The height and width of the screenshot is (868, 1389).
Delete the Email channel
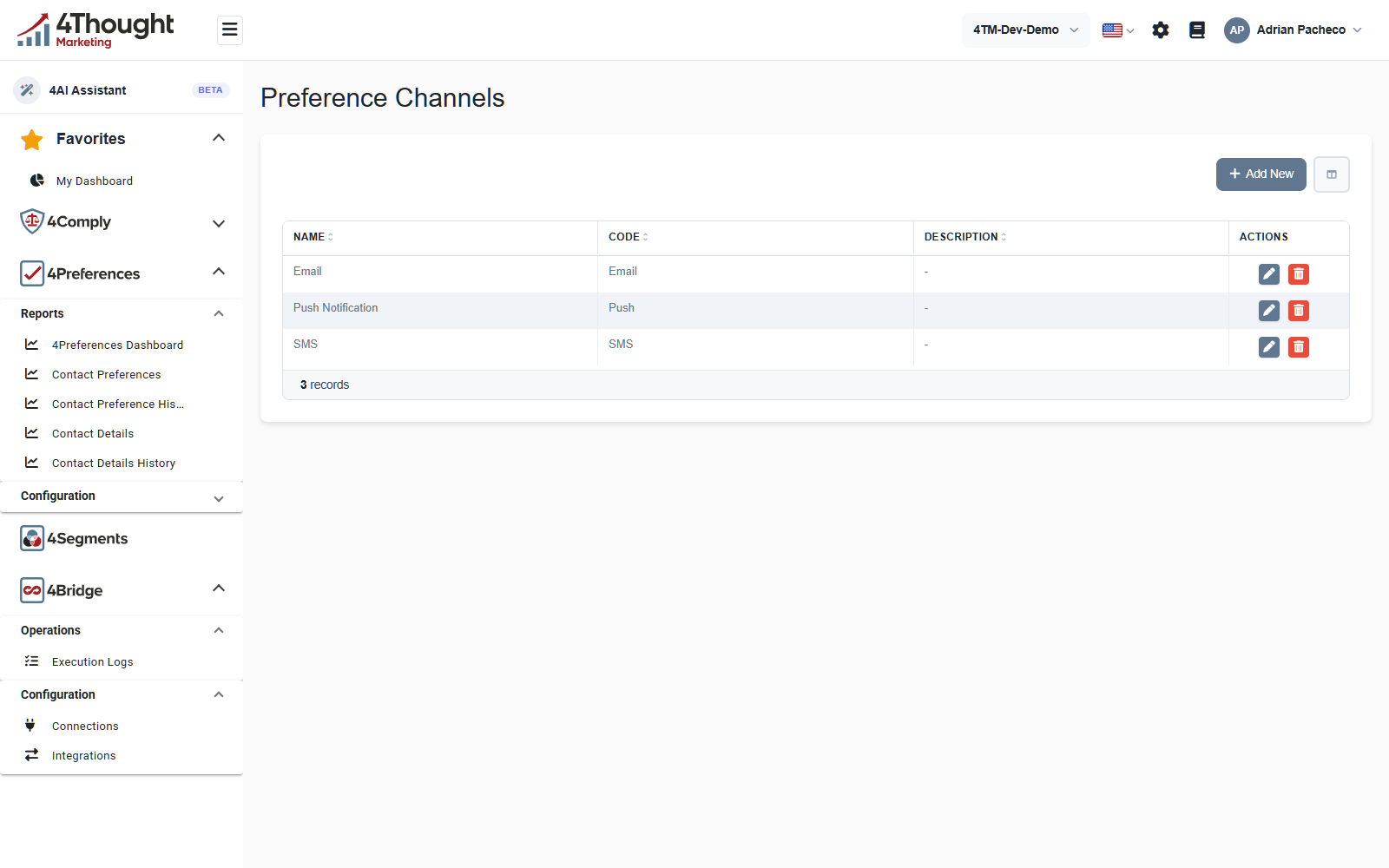coord(1299,274)
